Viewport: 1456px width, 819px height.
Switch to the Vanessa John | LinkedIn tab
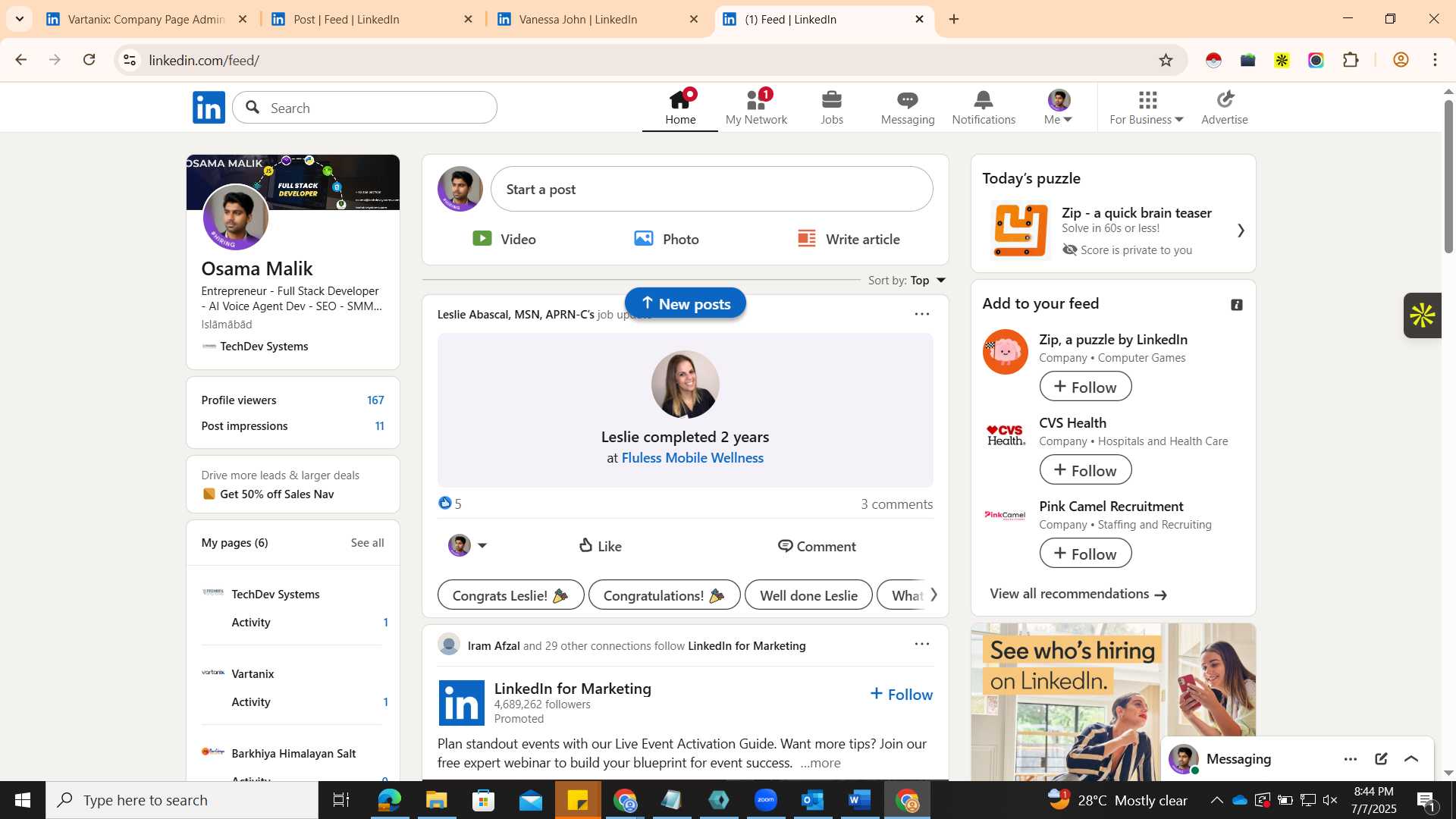tap(598, 20)
